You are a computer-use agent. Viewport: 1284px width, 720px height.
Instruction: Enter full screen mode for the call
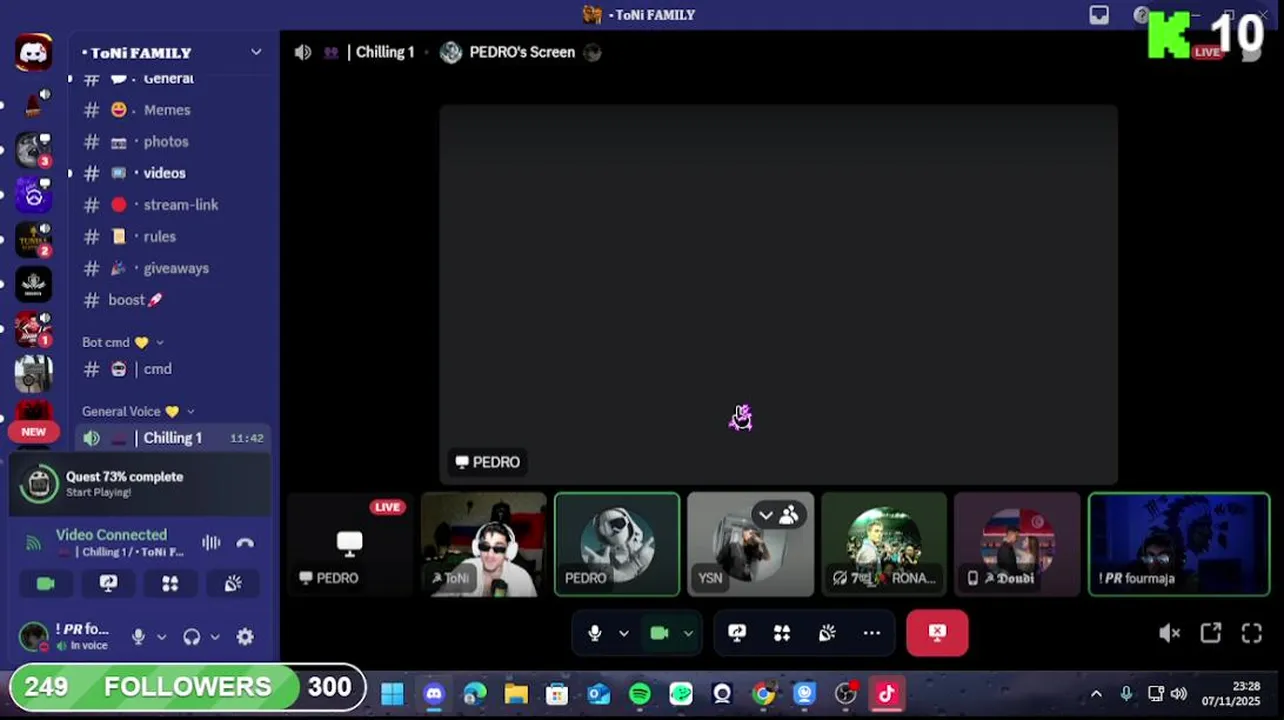point(1252,633)
